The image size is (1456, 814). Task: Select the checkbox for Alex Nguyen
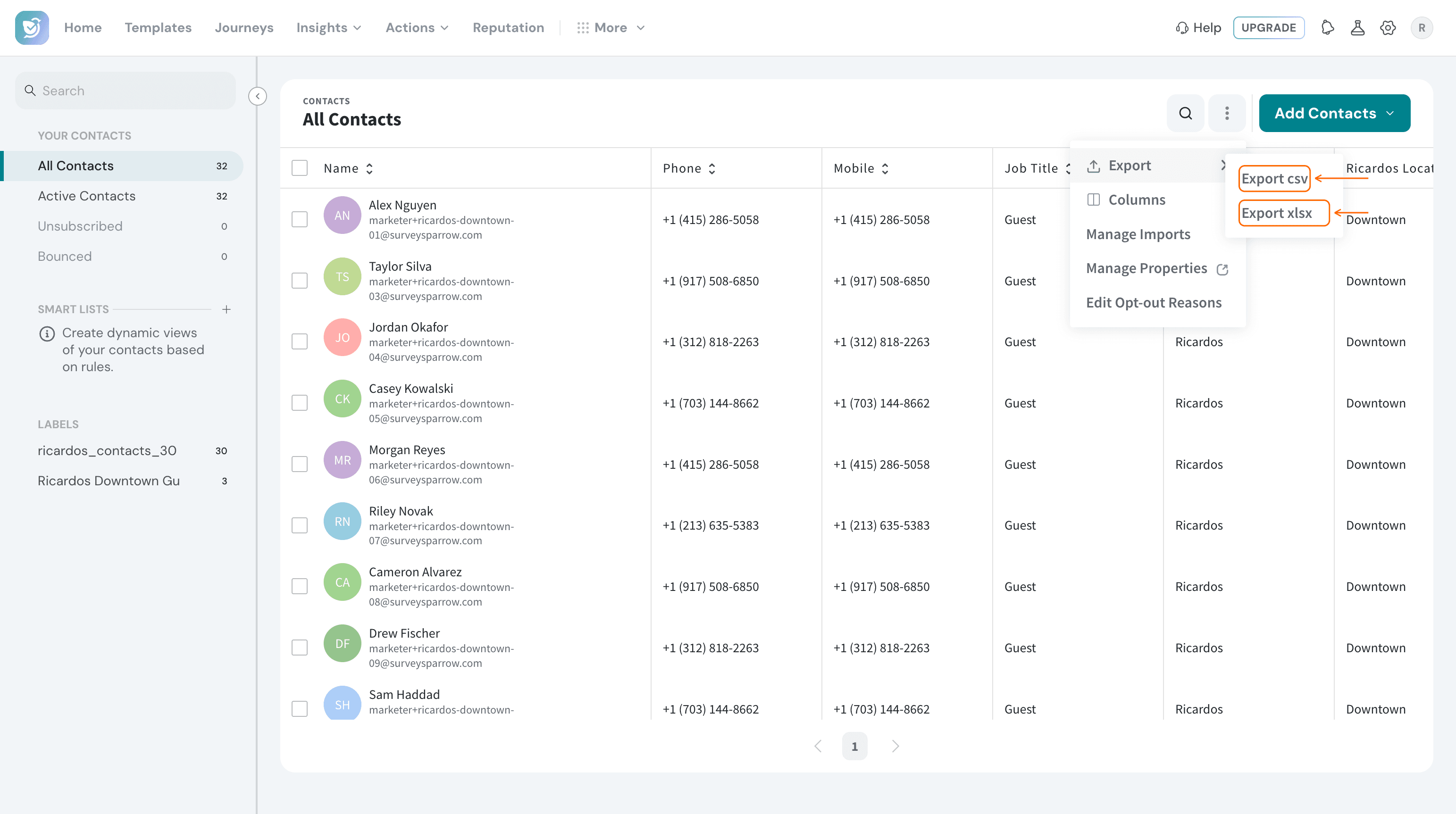(x=300, y=219)
